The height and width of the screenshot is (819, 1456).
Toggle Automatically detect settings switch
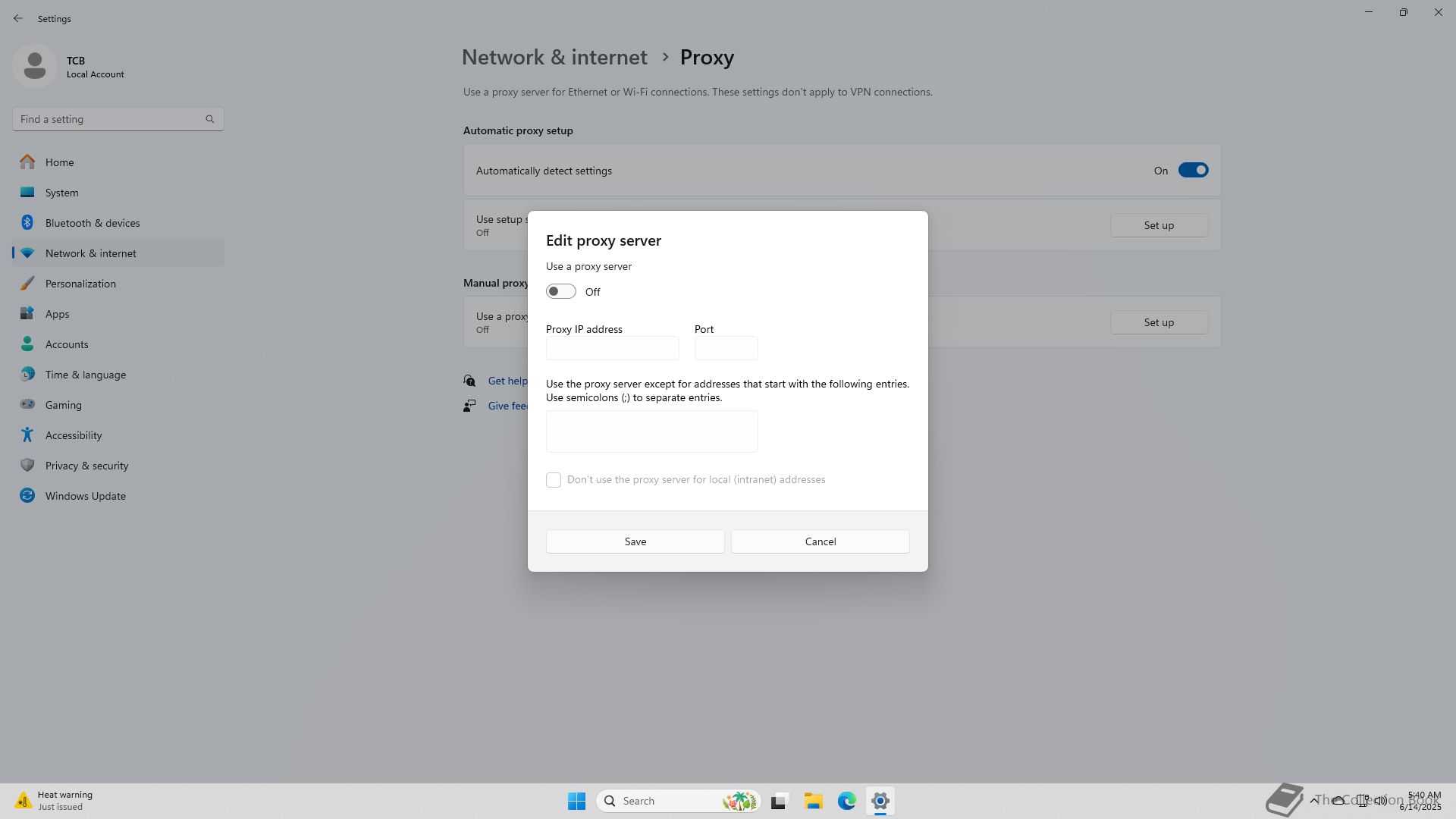click(x=1192, y=171)
